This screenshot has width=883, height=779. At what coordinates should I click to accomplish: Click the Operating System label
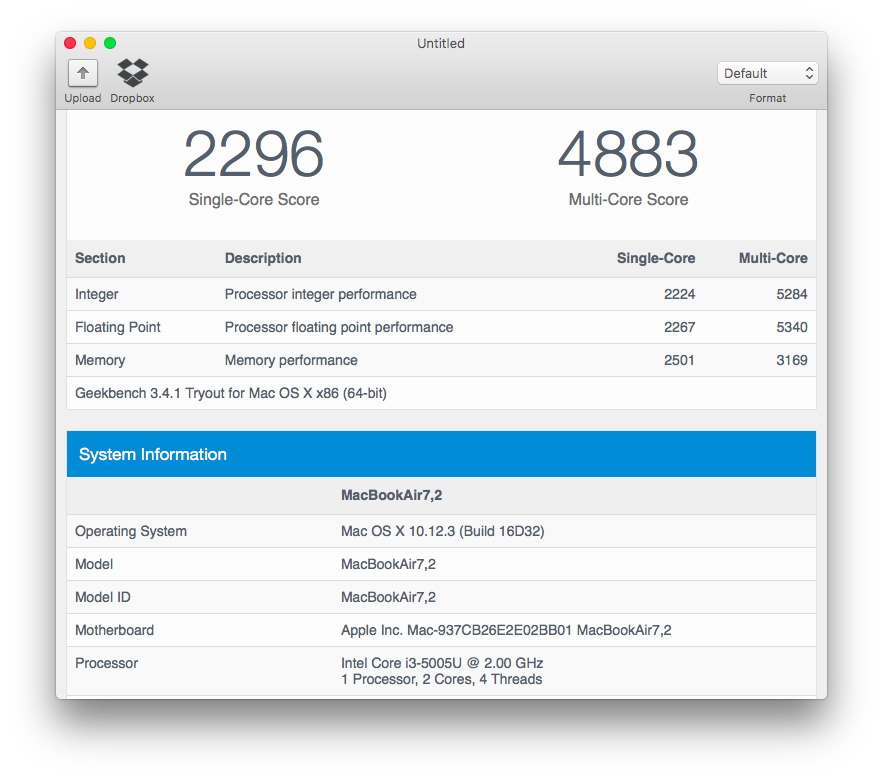131,531
